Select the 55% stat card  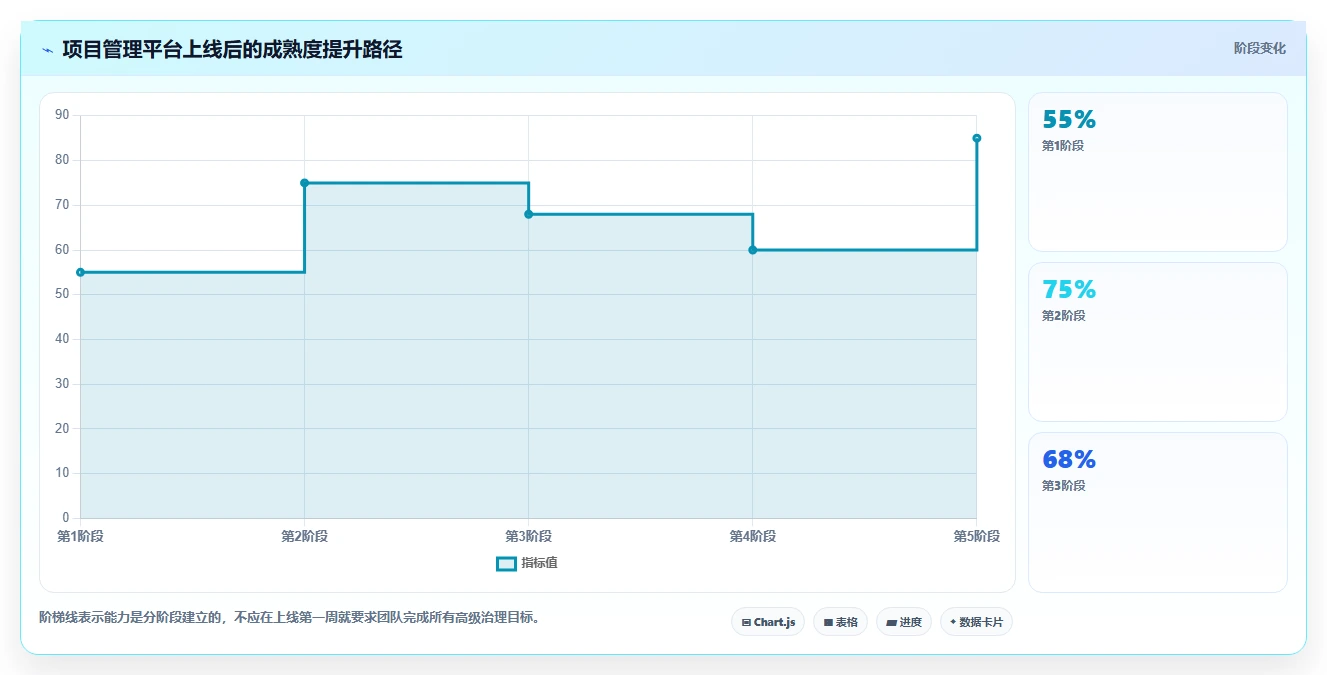(x=1157, y=172)
